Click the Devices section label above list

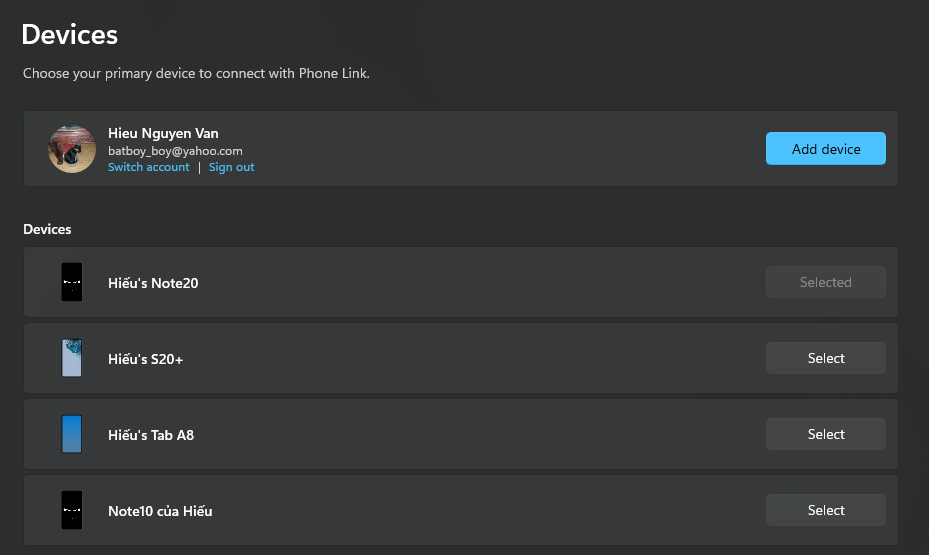point(47,229)
